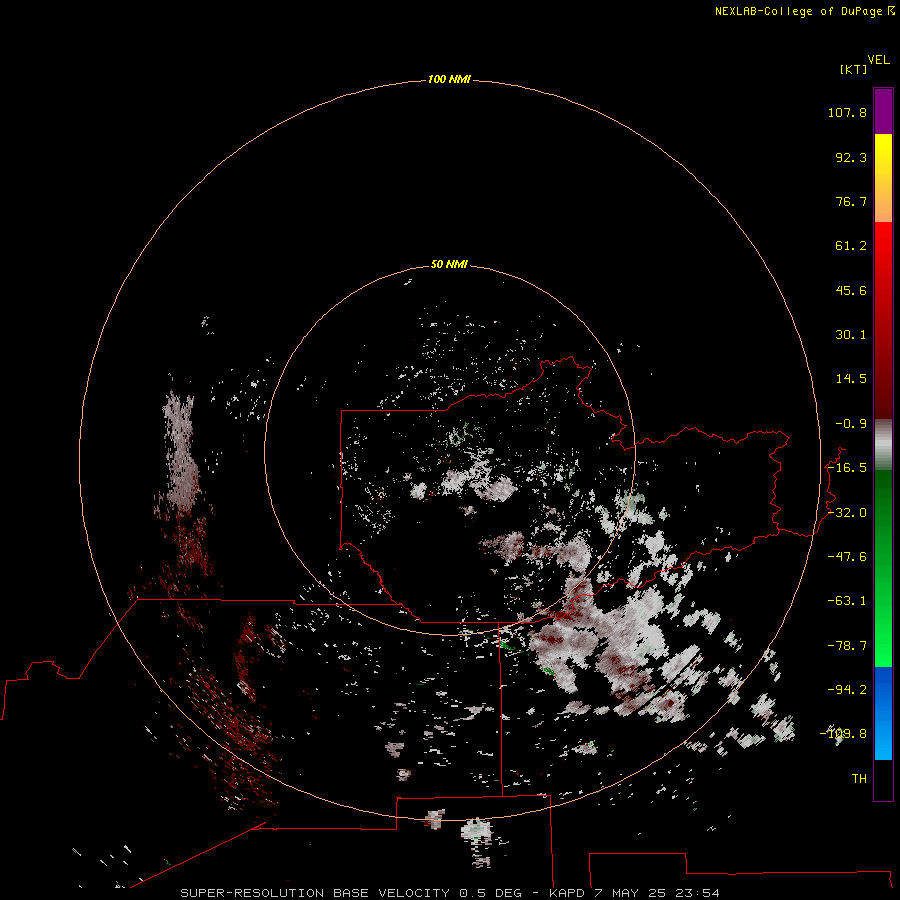
Task: Click the 92.3 velocity scale value
Action: 851,157
